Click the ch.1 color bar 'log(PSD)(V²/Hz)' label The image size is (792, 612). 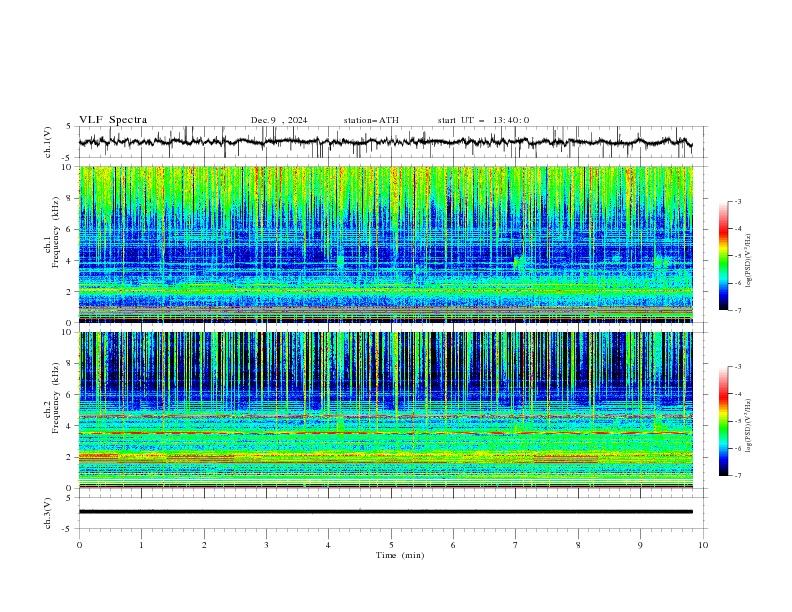coord(748,261)
